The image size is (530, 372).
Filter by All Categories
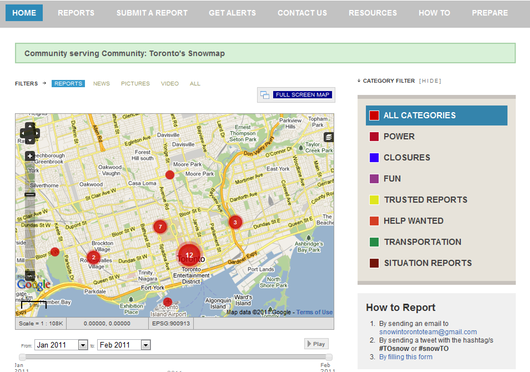(x=436, y=115)
